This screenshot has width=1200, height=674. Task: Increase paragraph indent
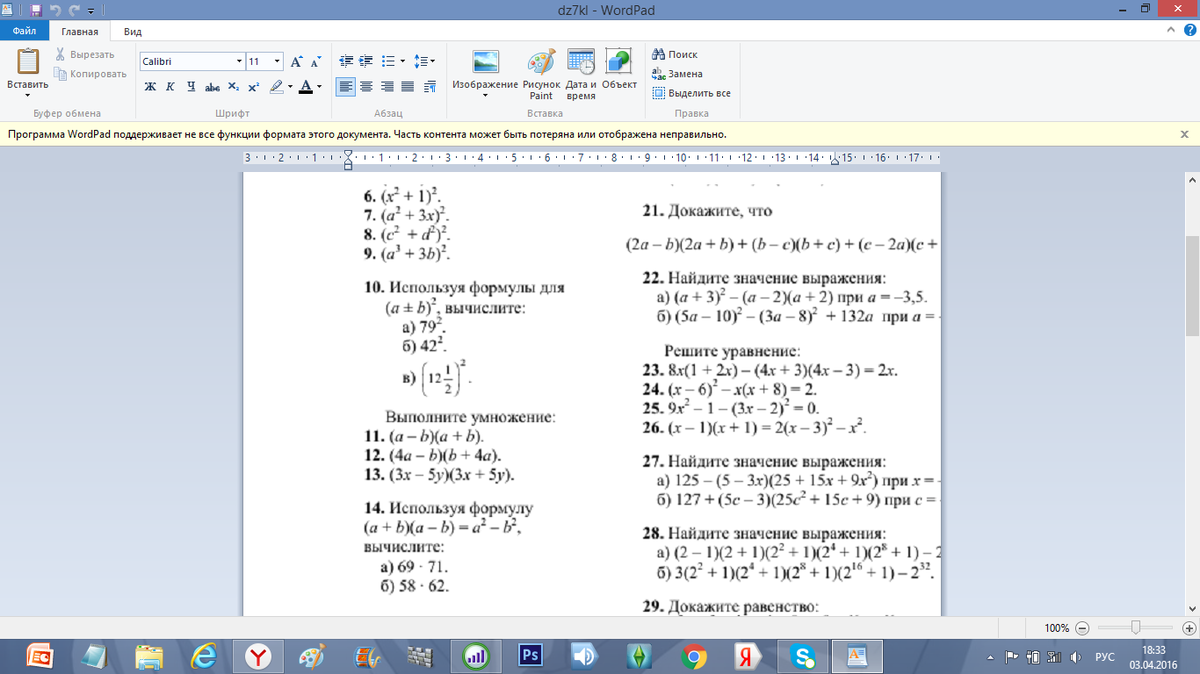click(367, 61)
